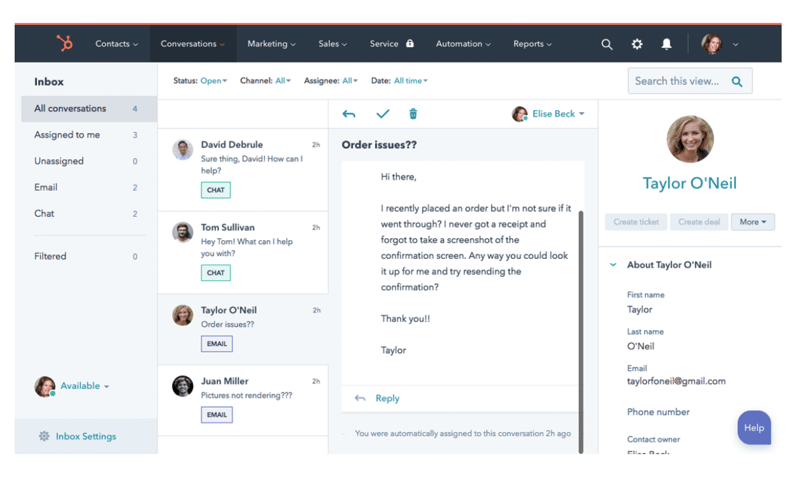Click the EMAIL tag on Taylor O'Neil
The height and width of the screenshot is (477, 795).
(x=216, y=344)
